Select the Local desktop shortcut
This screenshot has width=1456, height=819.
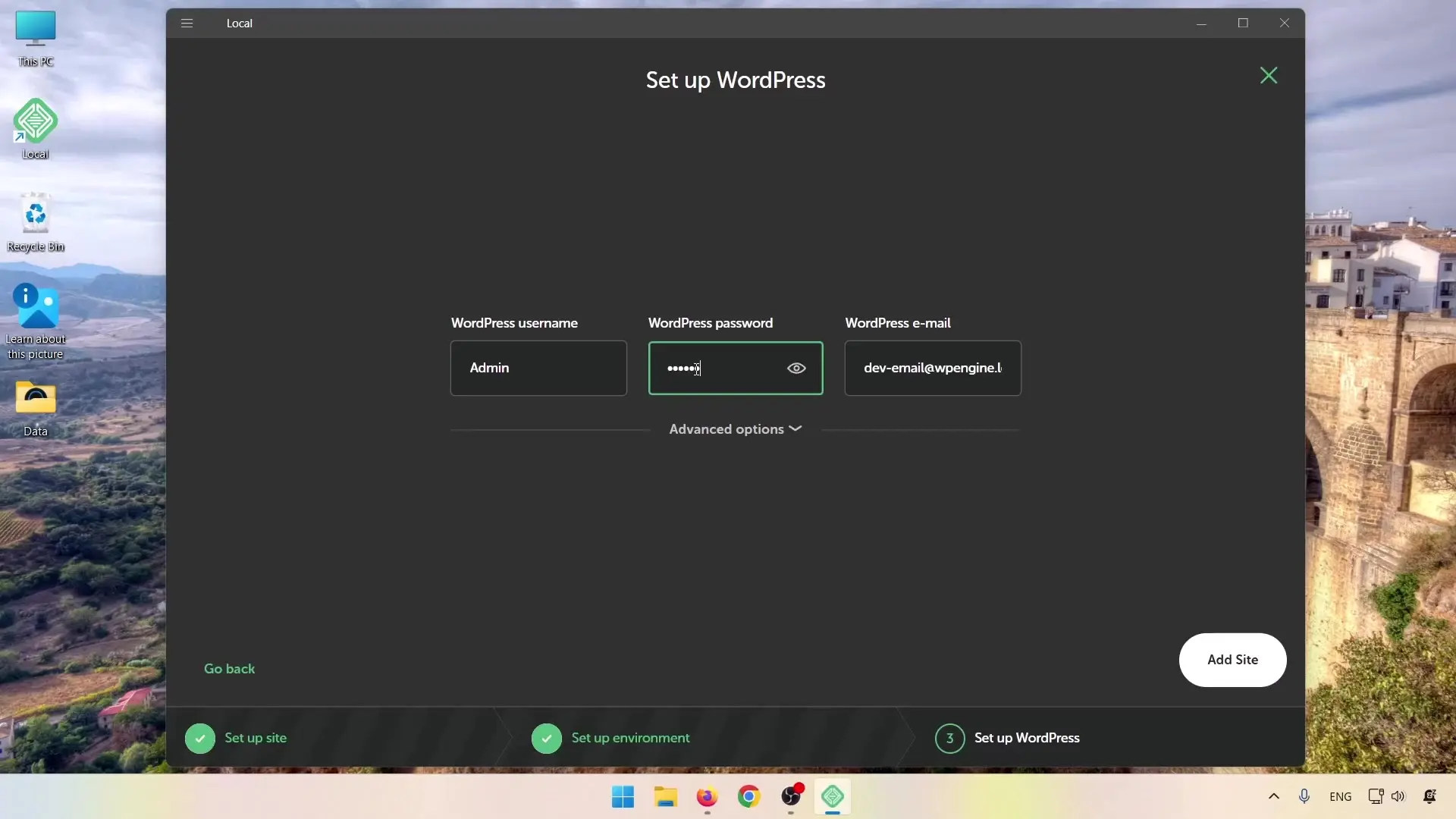36,129
